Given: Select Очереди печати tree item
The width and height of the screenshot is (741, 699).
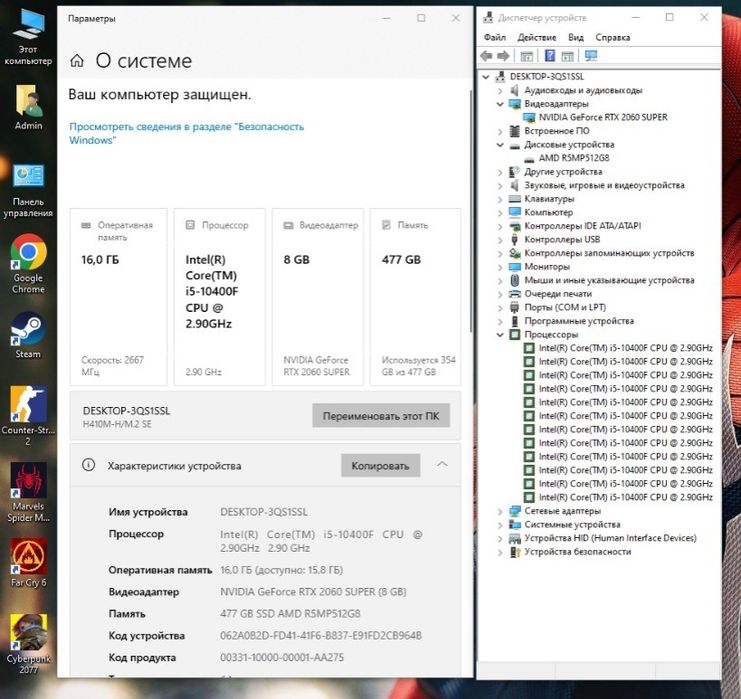Looking at the screenshot, I should point(558,294).
